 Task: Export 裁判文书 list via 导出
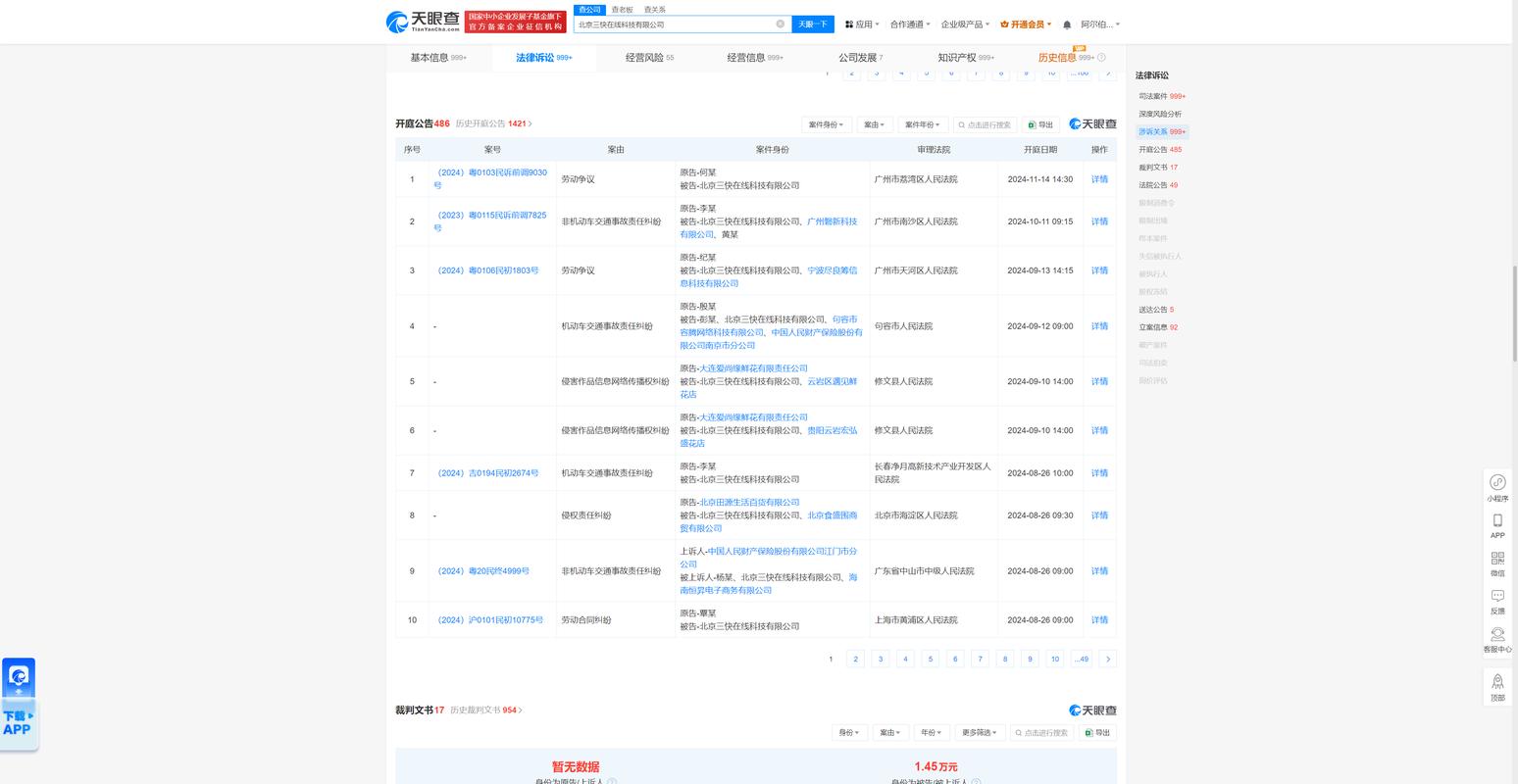pyautogui.click(x=1097, y=732)
